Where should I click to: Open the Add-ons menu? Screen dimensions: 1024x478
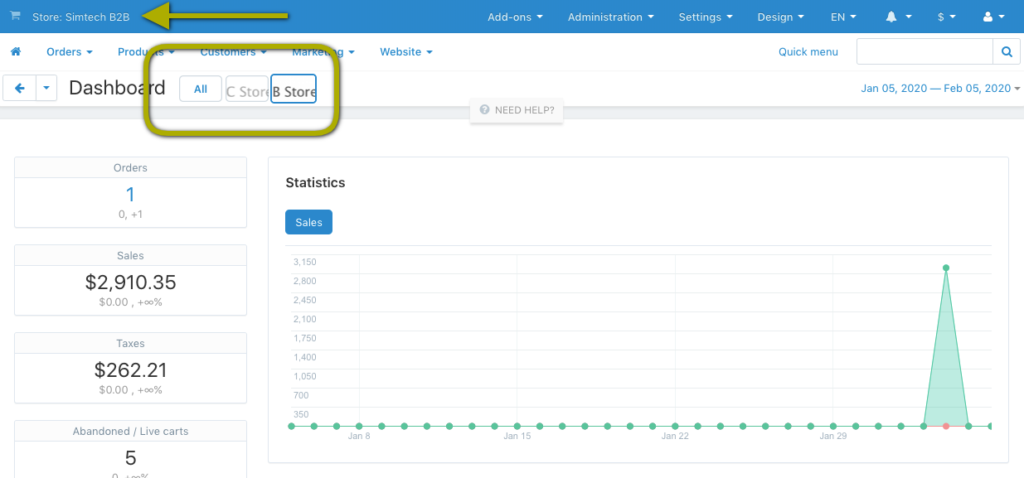click(x=515, y=17)
